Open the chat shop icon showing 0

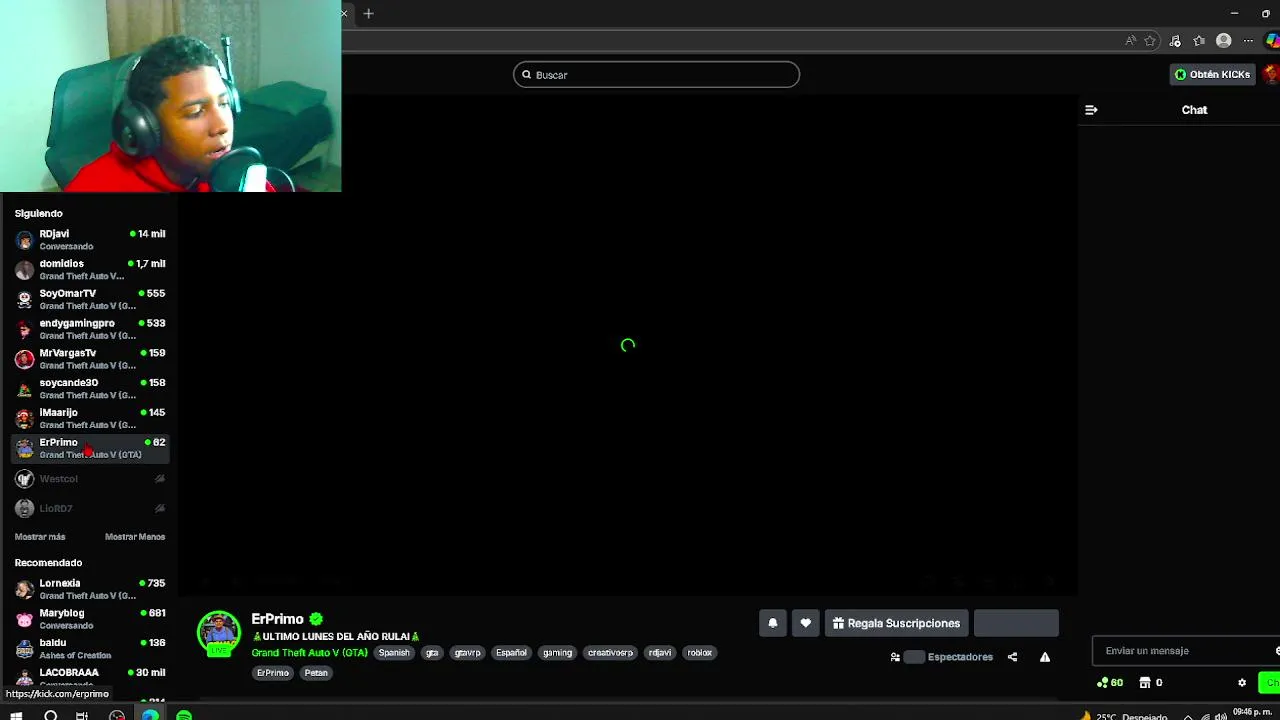(1150, 683)
